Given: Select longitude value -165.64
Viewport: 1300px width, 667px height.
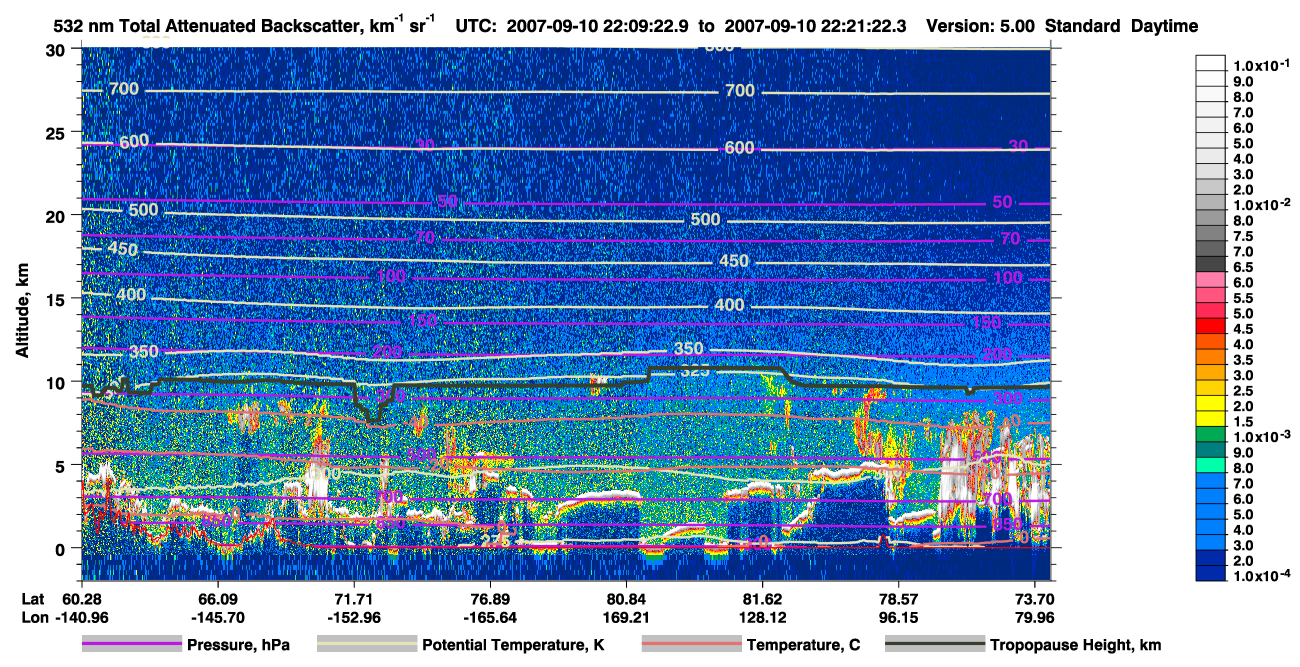Looking at the screenshot, I should [489, 617].
